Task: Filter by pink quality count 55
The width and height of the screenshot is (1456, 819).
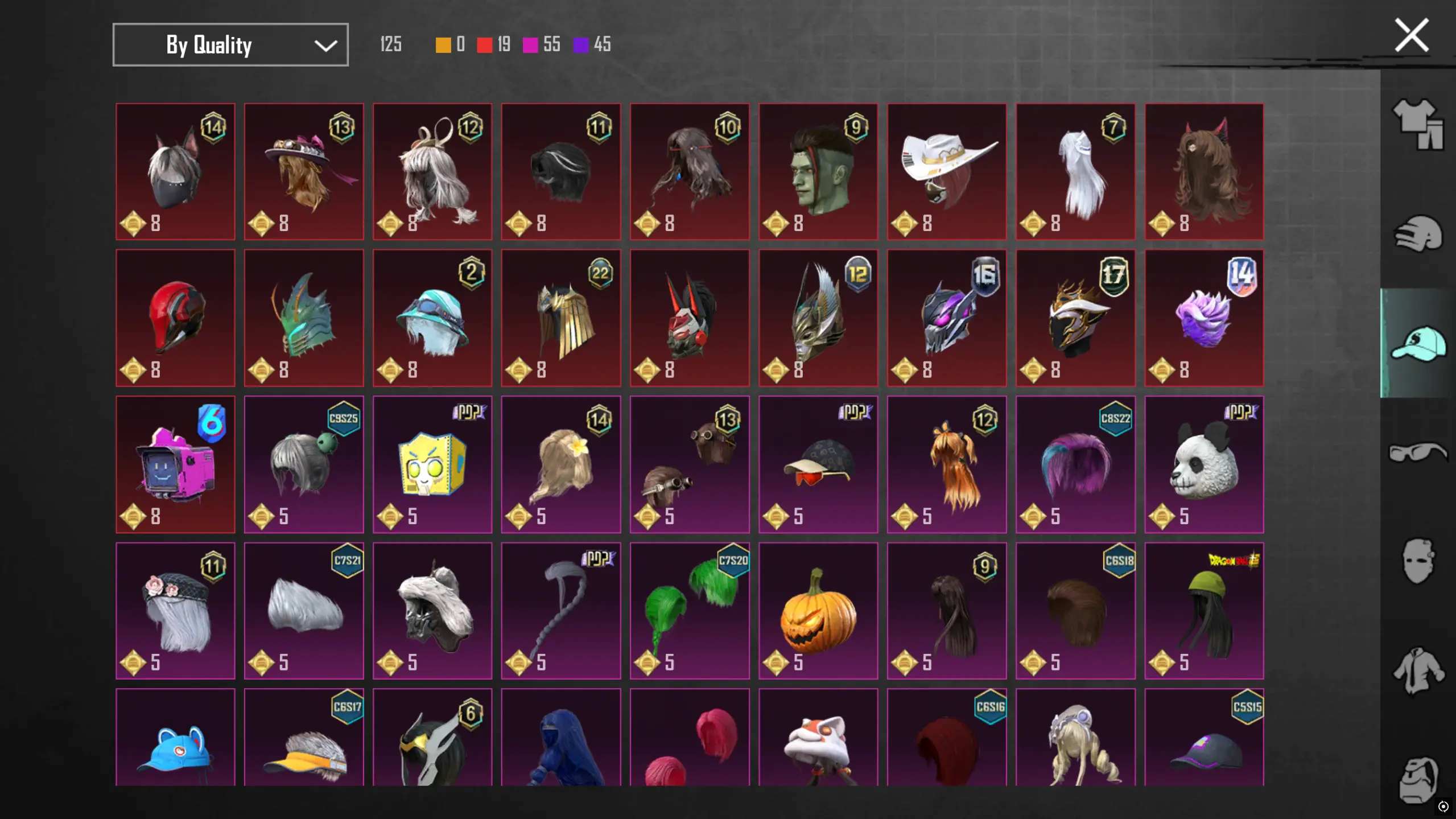Action: tap(542, 44)
